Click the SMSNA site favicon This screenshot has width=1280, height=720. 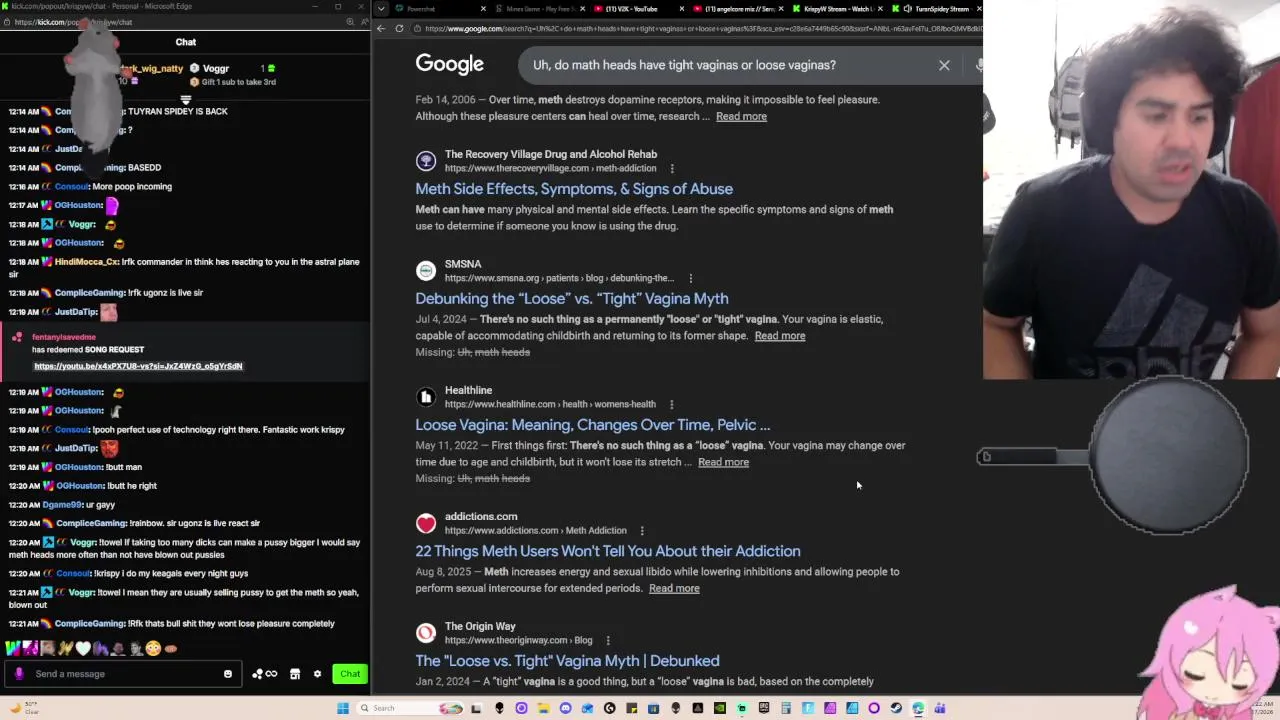coord(426,271)
